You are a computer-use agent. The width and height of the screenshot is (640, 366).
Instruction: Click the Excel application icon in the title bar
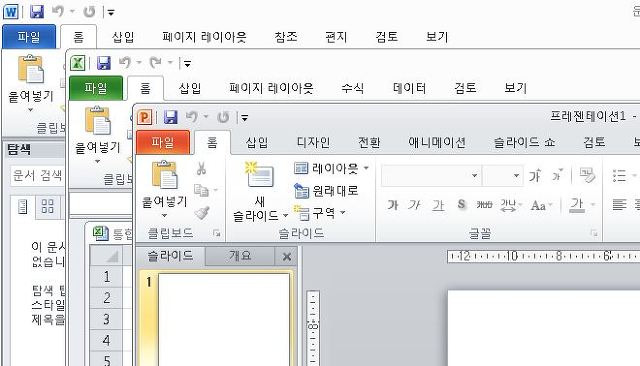(78, 63)
